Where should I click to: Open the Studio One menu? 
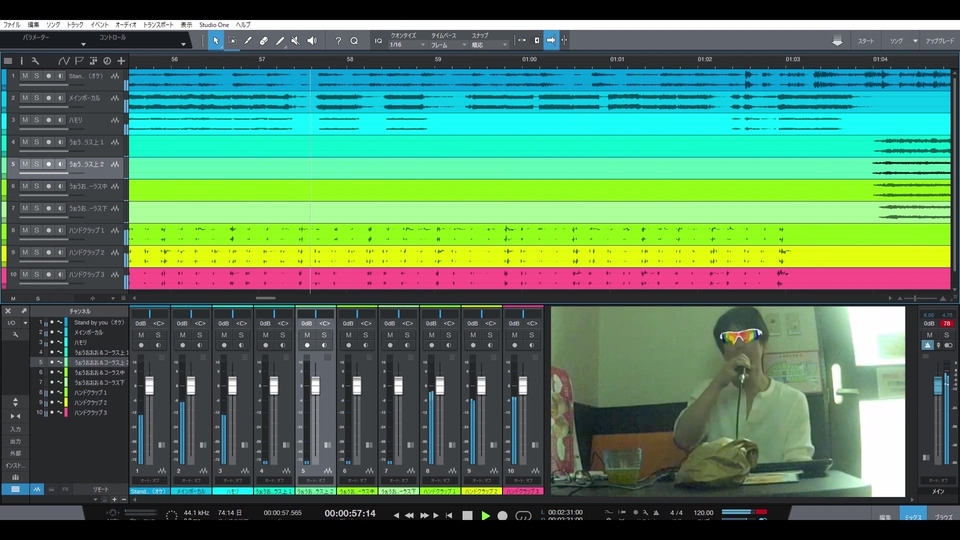214,24
